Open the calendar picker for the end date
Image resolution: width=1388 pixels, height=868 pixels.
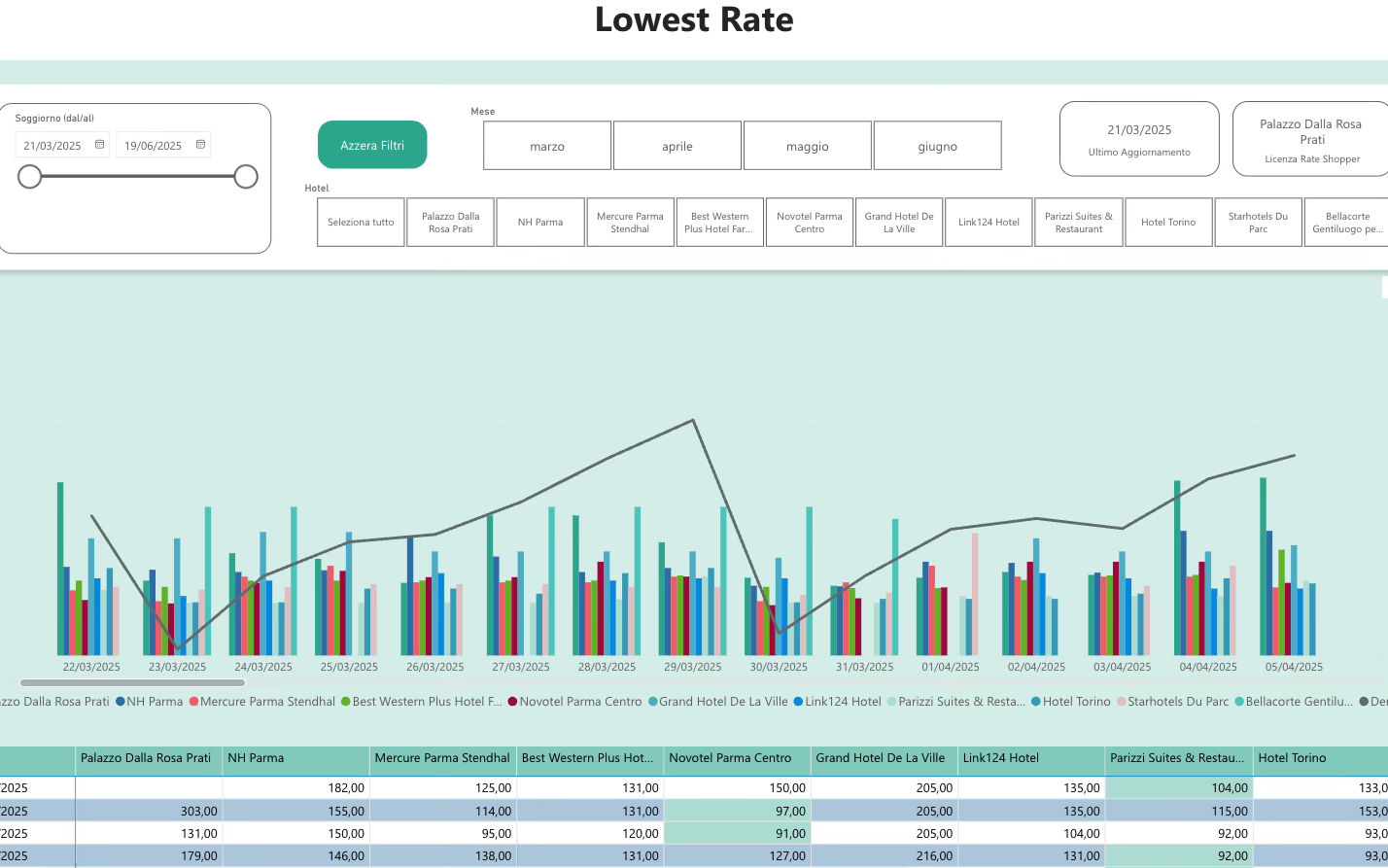pyautogui.click(x=200, y=145)
